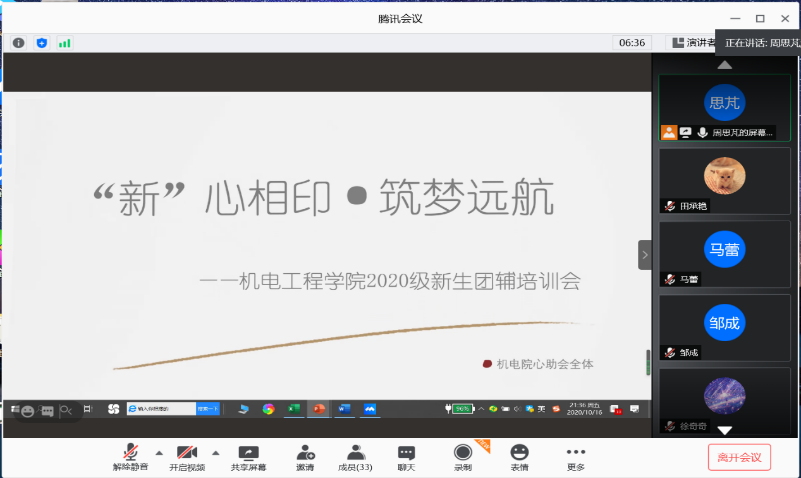Open the 成员(33) participants list
The image size is (801, 478).
point(355,457)
